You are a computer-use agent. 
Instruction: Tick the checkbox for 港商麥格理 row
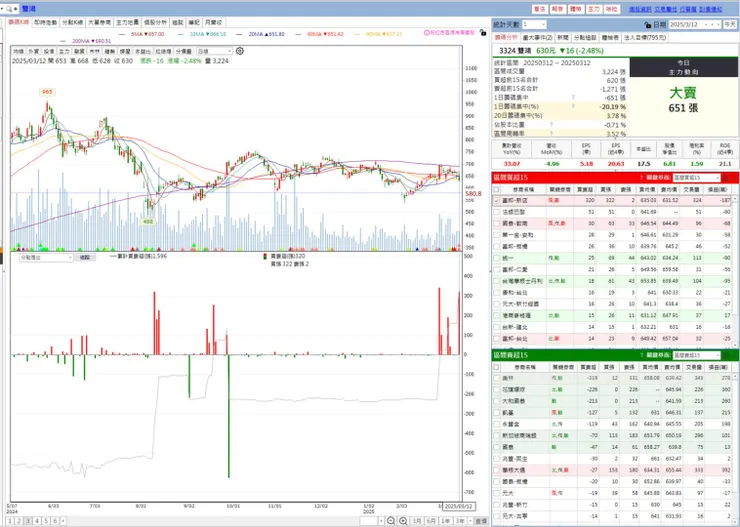pos(496,316)
